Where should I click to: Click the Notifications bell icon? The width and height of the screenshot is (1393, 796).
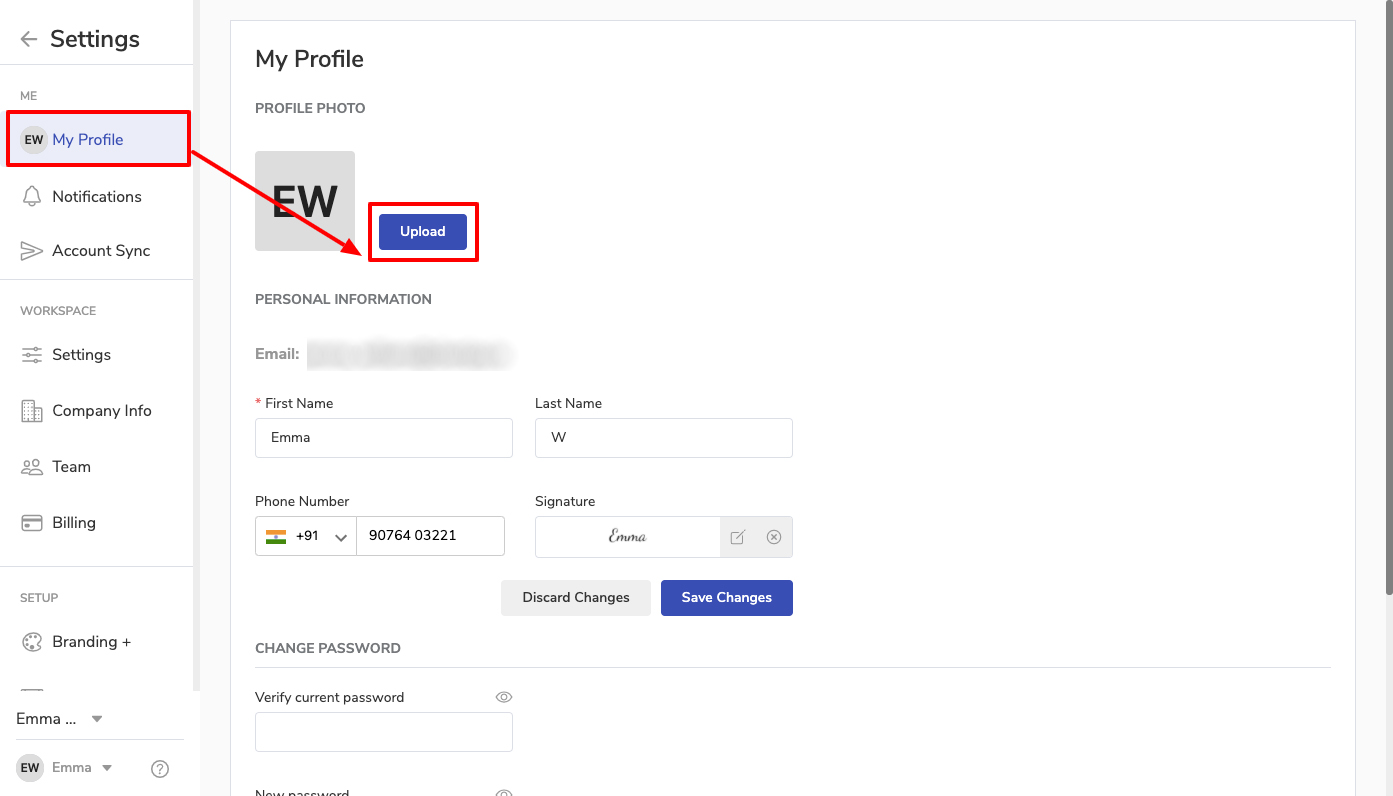pyautogui.click(x=32, y=196)
